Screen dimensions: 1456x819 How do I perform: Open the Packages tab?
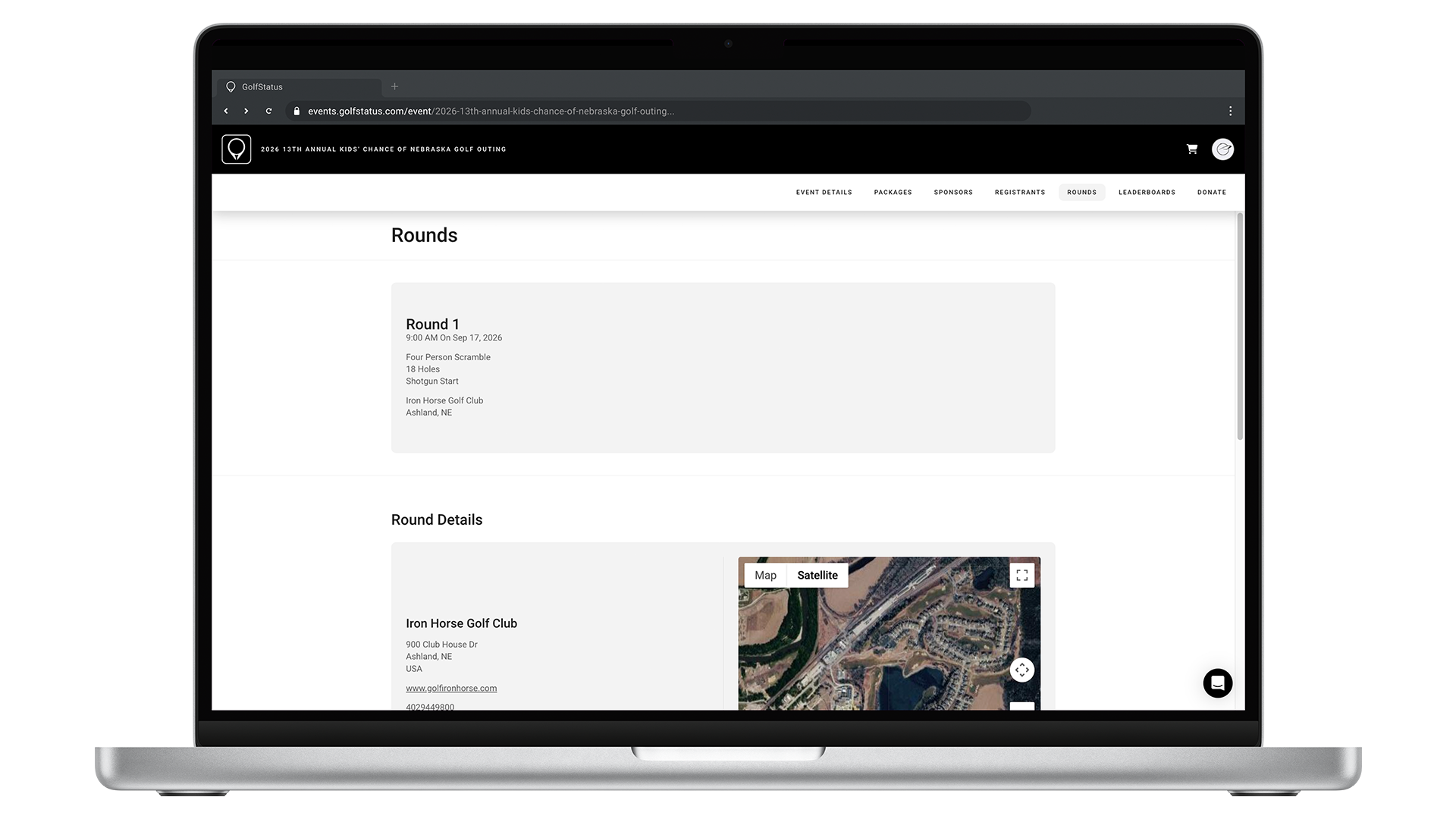pos(893,193)
